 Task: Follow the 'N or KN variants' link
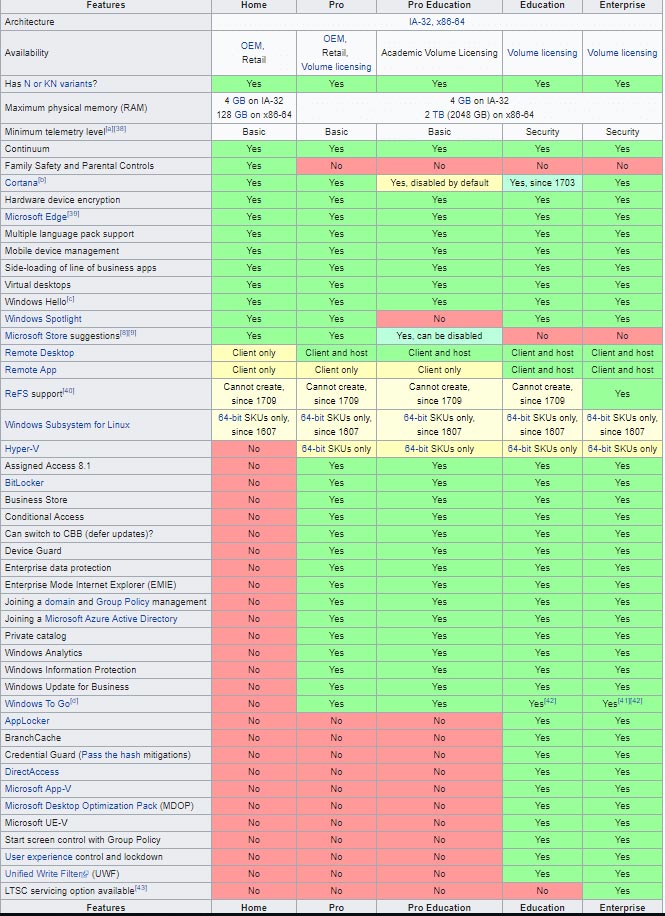point(58,84)
